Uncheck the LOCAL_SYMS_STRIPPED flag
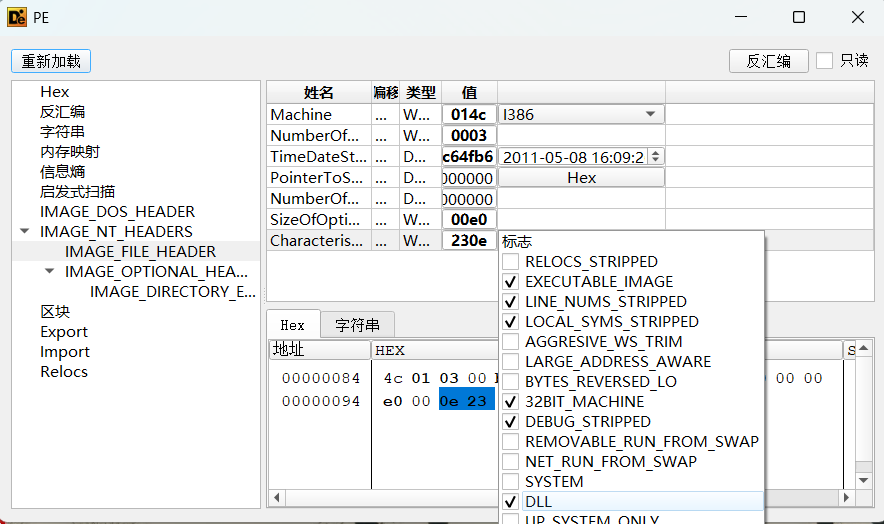 pyautogui.click(x=511, y=322)
